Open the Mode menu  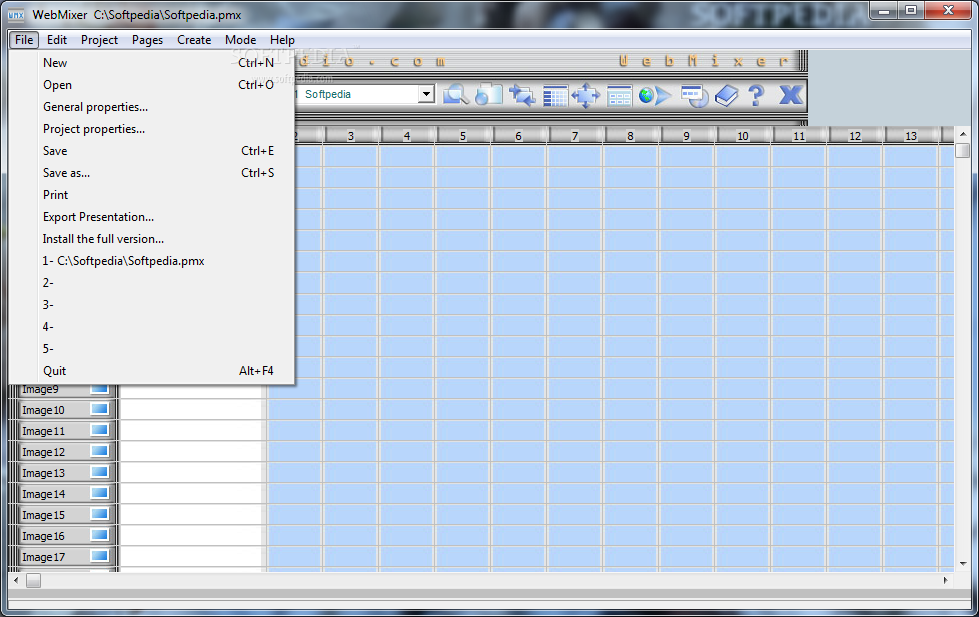pyautogui.click(x=240, y=40)
